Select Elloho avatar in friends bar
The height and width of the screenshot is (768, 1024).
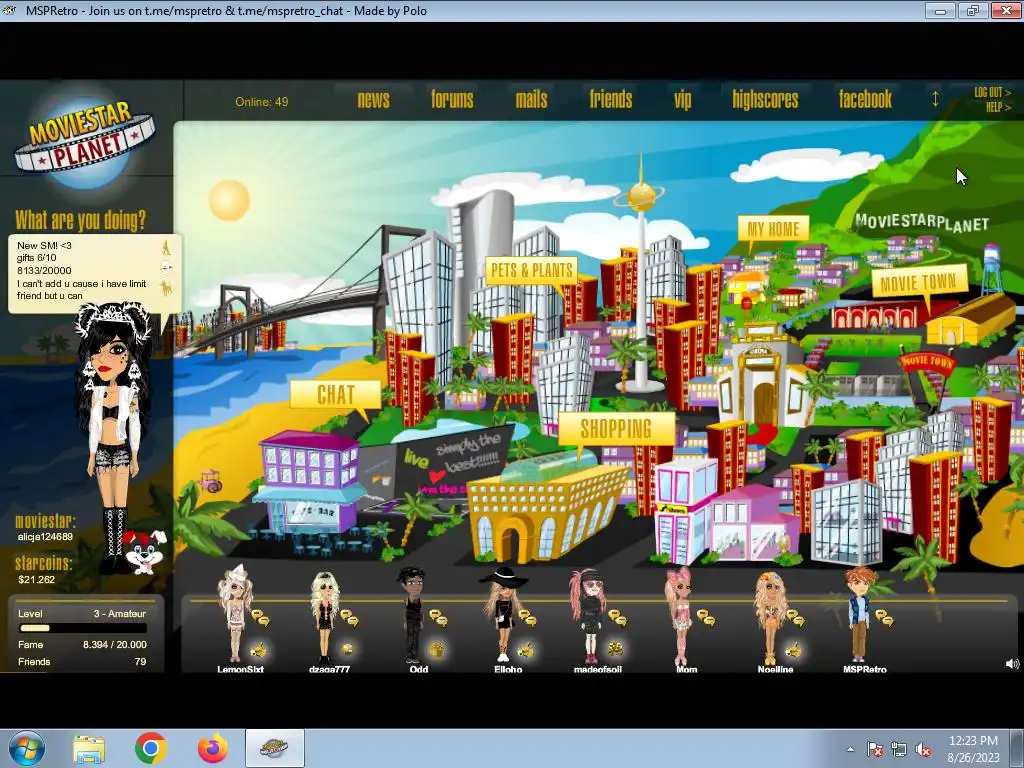[x=503, y=614]
